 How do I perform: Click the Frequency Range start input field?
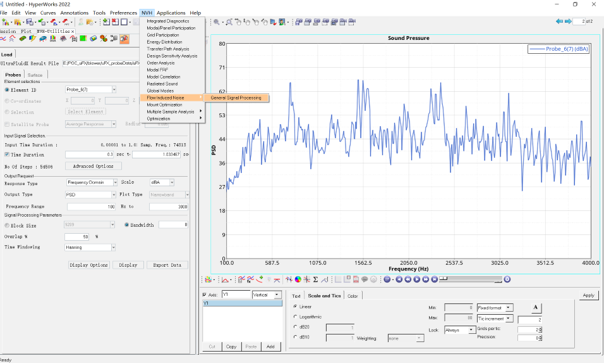(92, 207)
